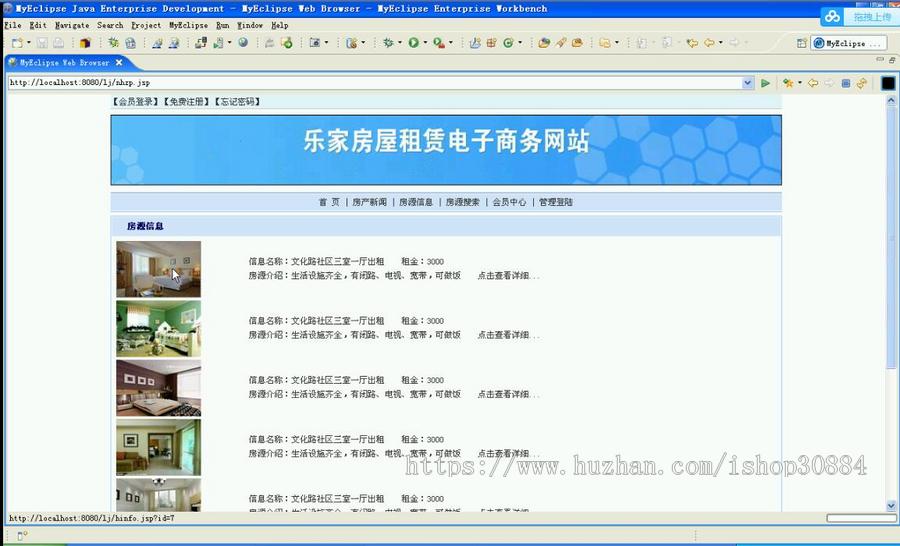The height and width of the screenshot is (546, 900).
Task: Open 管理登陆 in the site navigation
Action: 556,202
